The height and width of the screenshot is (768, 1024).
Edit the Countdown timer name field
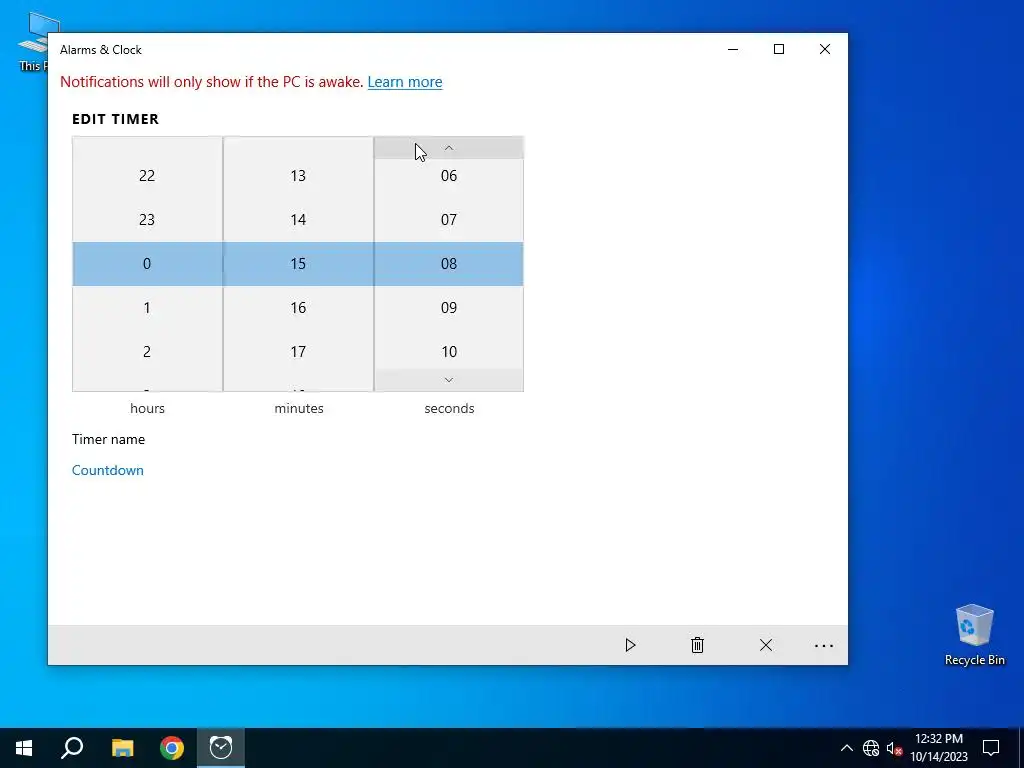pyautogui.click(x=108, y=470)
